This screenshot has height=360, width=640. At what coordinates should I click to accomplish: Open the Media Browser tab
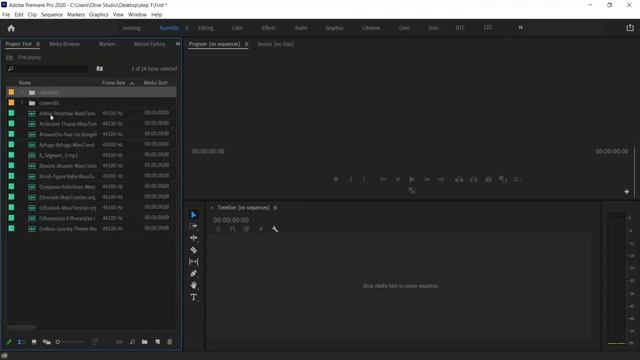[64, 44]
